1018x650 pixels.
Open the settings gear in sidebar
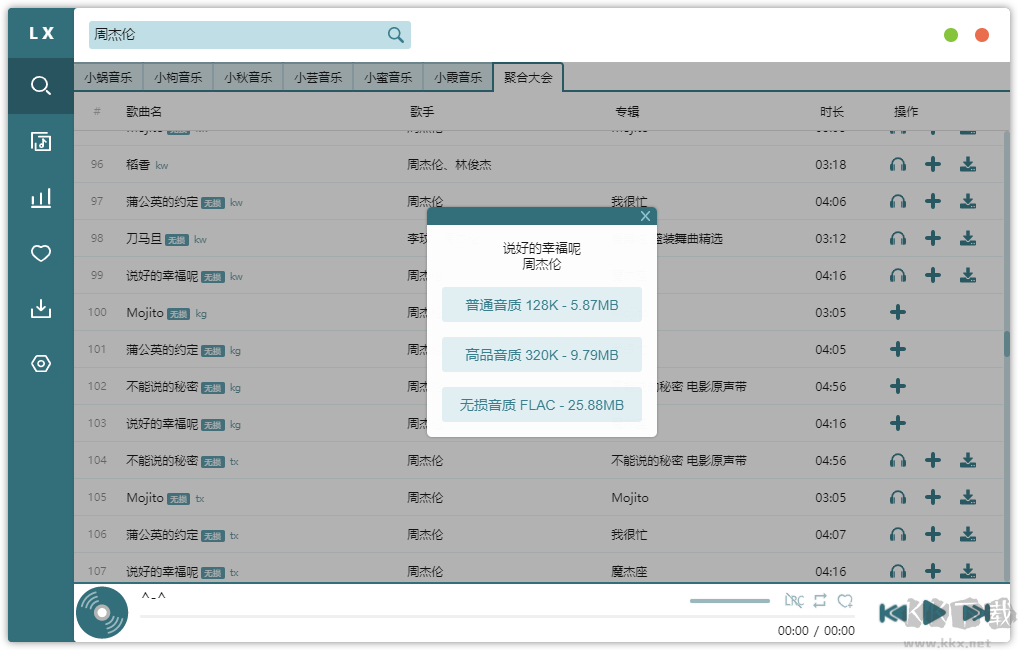(40, 364)
